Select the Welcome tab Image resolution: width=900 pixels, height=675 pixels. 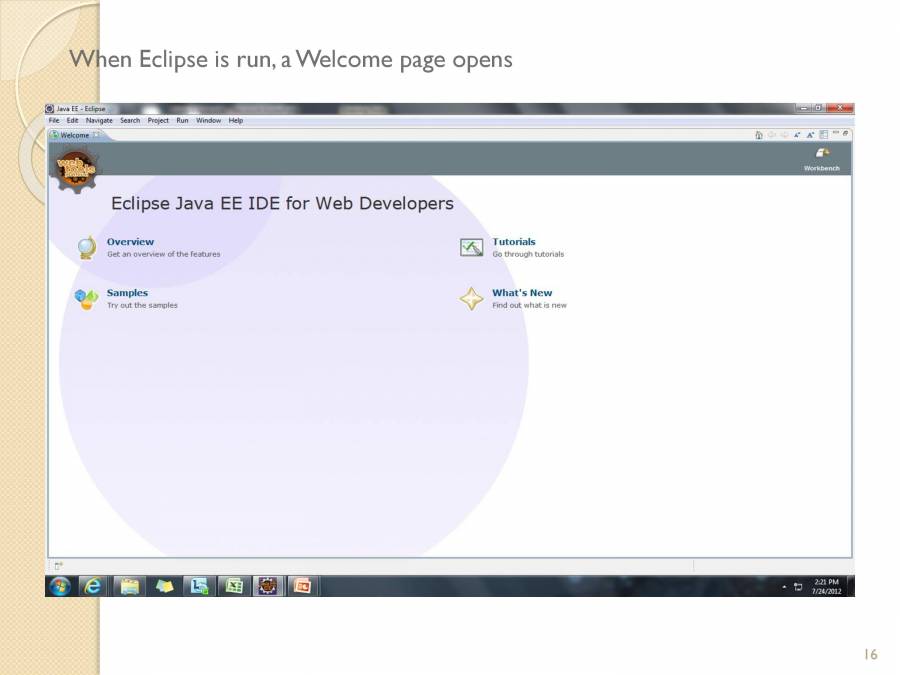pos(74,135)
